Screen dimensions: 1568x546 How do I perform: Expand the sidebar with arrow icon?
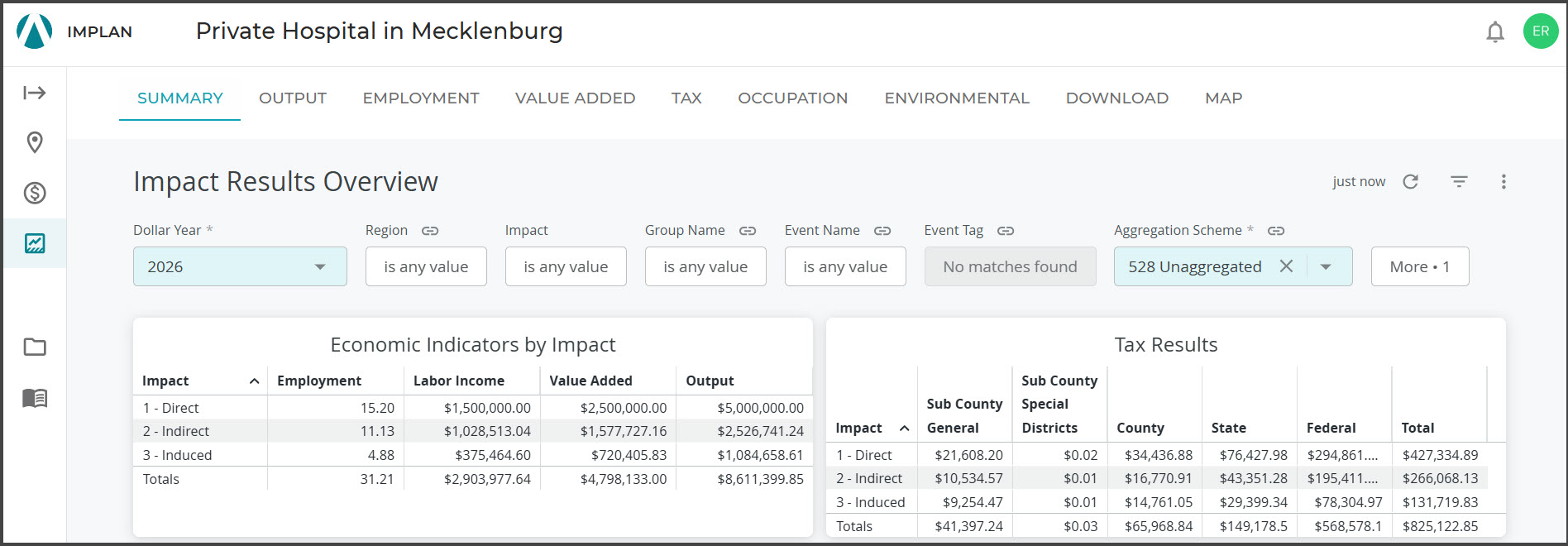click(34, 93)
